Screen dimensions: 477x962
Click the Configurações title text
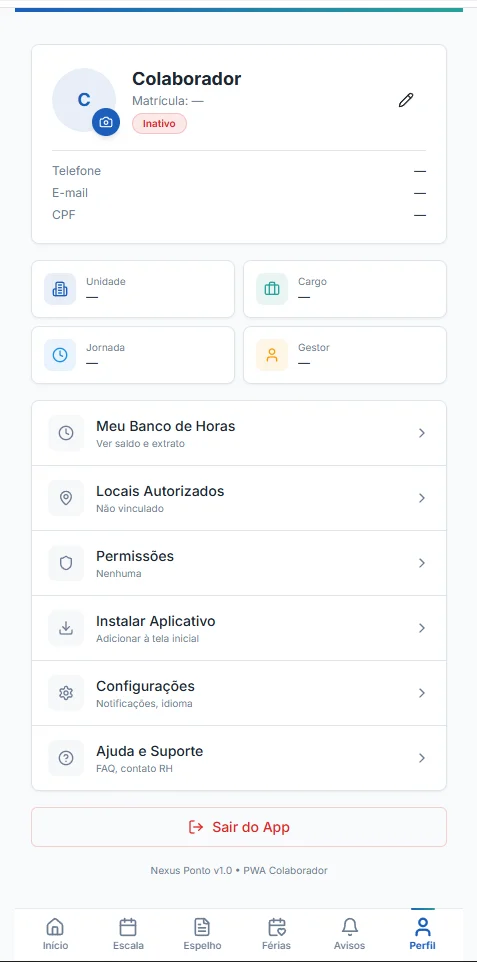coord(145,687)
